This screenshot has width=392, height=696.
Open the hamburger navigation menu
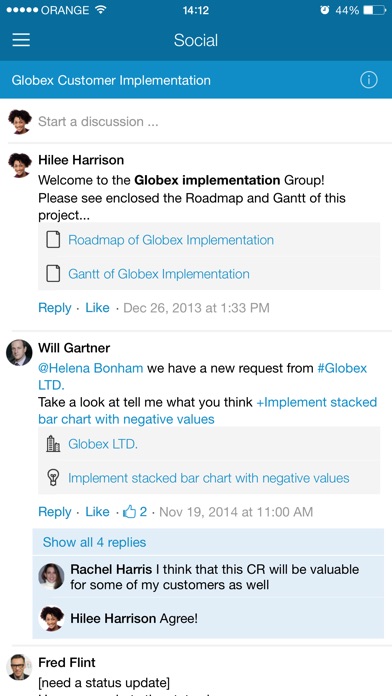(21, 40)
